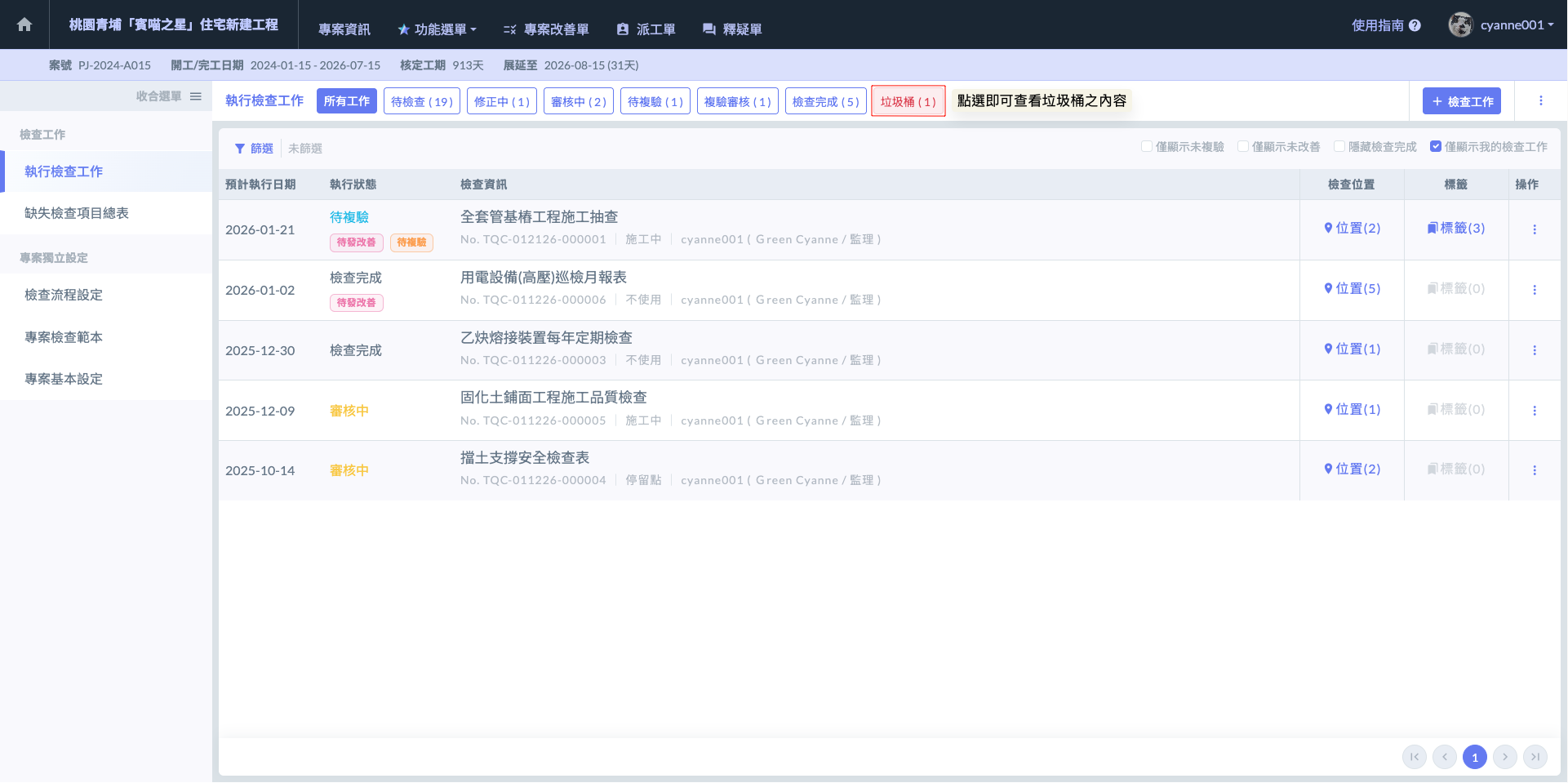Expand the 功能選單 dropdown

437,29
